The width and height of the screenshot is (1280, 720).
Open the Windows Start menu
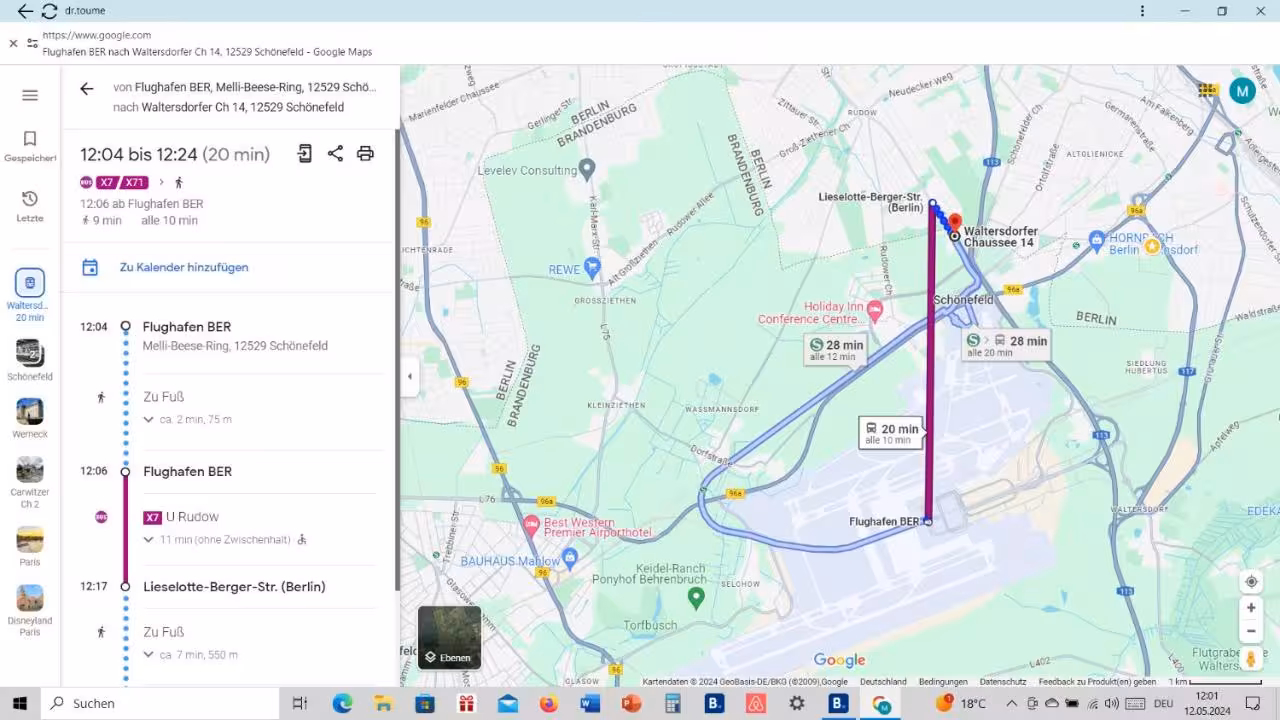pyautogui.click(x=20, y=703)
